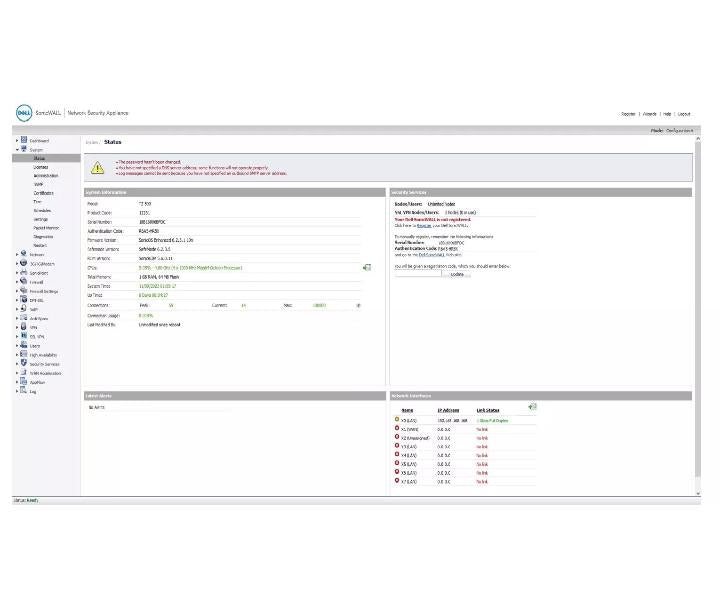Click the registration code input field

coord(418,274)
